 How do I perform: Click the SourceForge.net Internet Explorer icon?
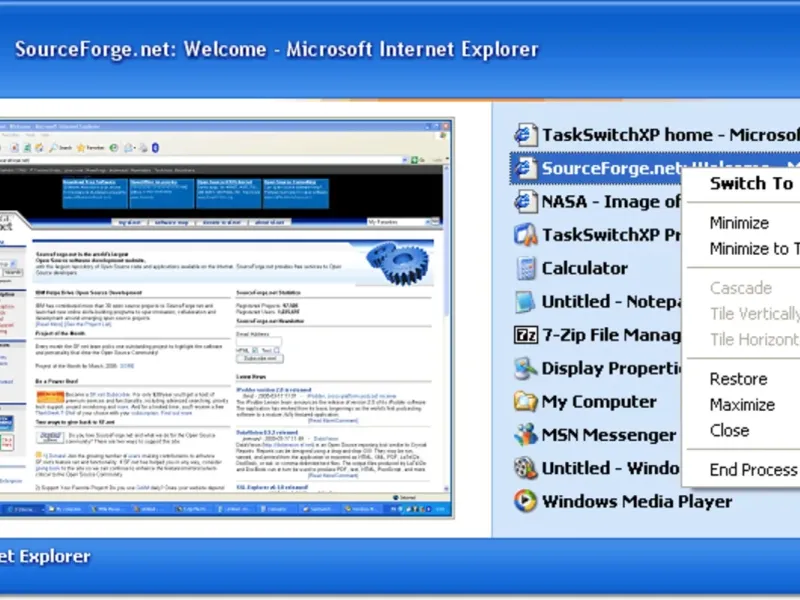pos(525,168)
